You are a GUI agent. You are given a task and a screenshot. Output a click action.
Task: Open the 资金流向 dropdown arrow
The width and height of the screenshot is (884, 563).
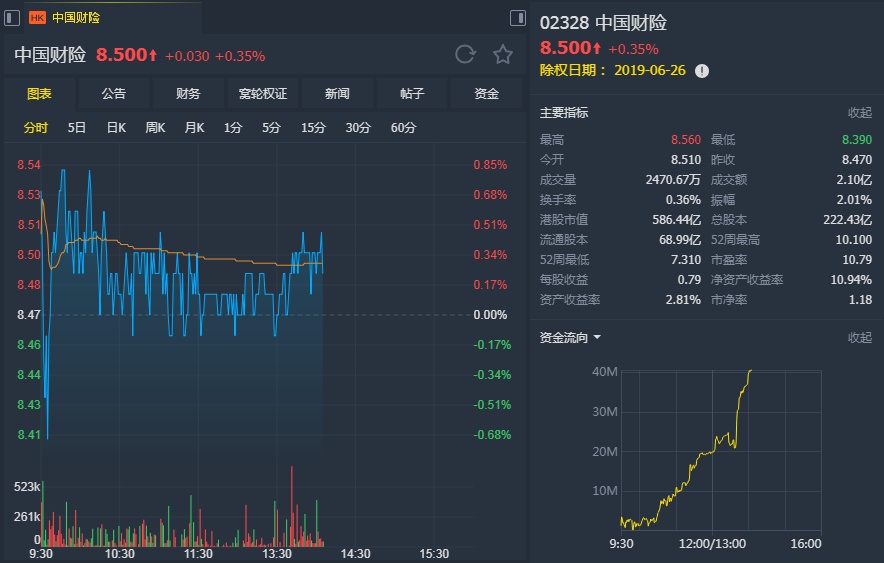click(x=597, y=338)
